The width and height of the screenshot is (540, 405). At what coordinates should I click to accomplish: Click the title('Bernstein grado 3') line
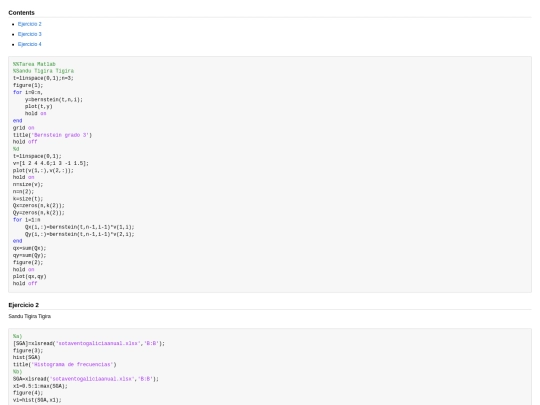pyautogui.click(x=52, y=135)
